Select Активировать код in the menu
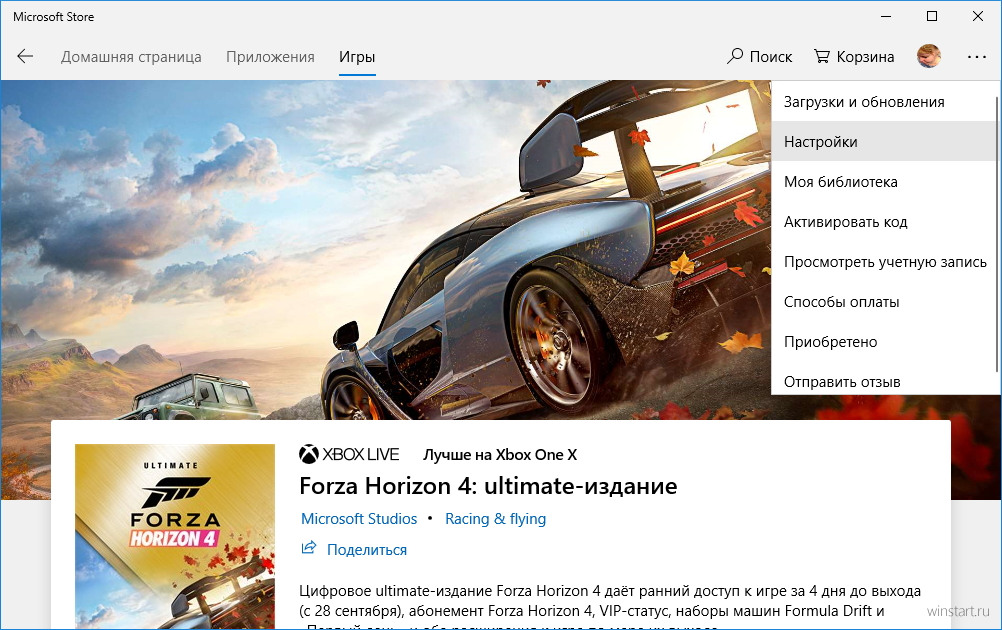 pos(883,222)
